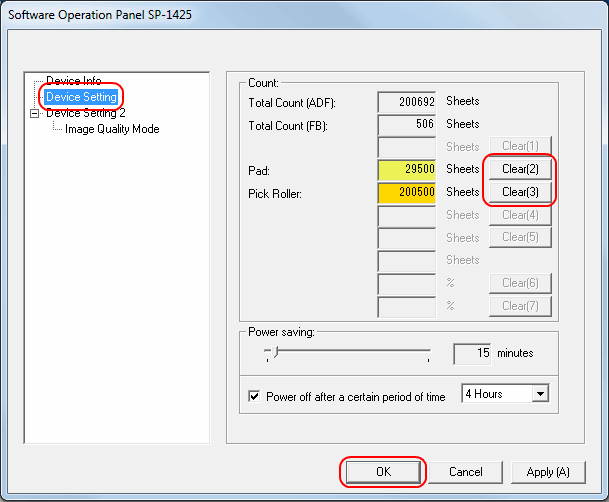Click Clear(2) to reset Pad counter

point(520,169)
